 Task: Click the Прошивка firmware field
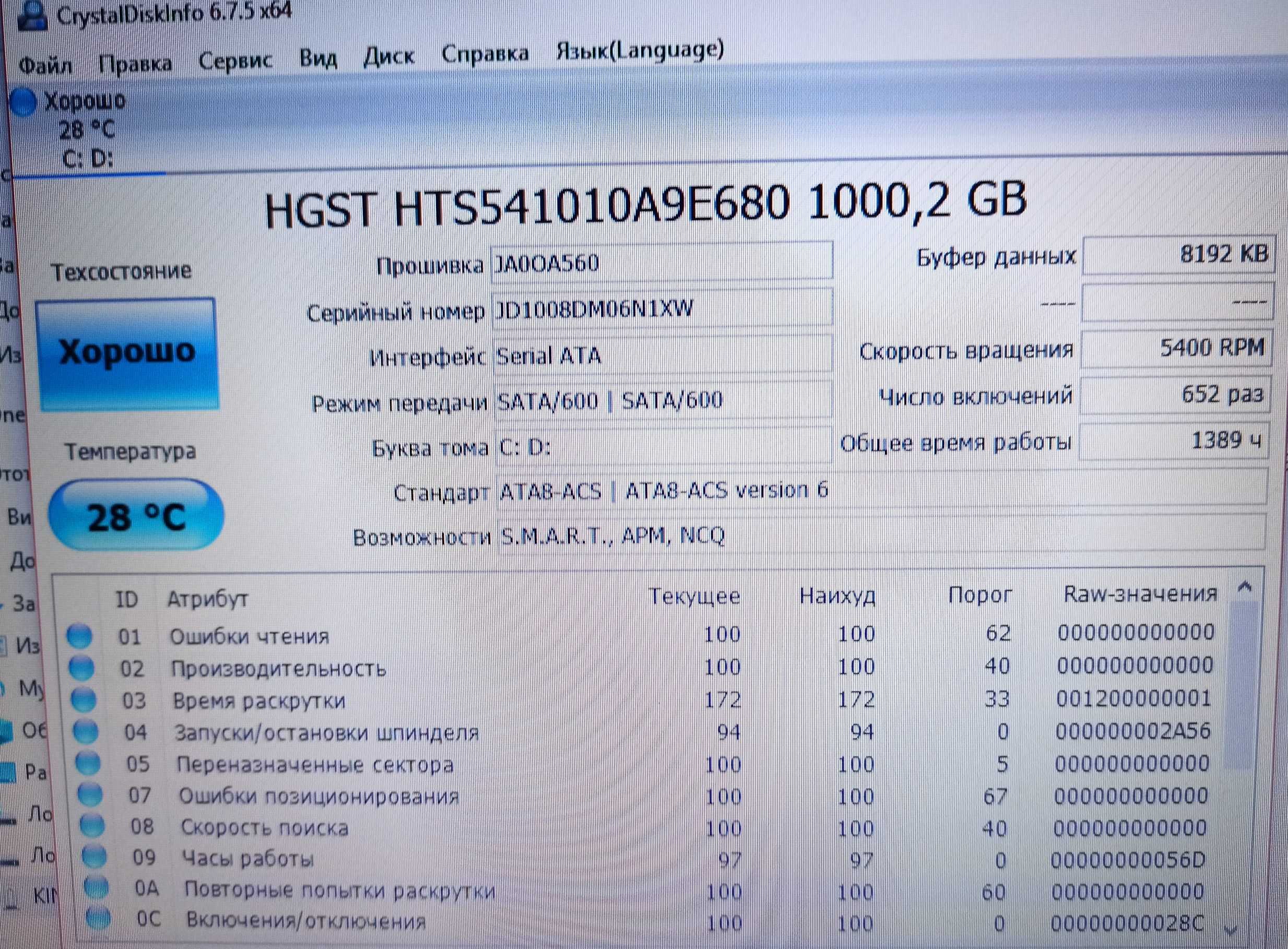662,262
